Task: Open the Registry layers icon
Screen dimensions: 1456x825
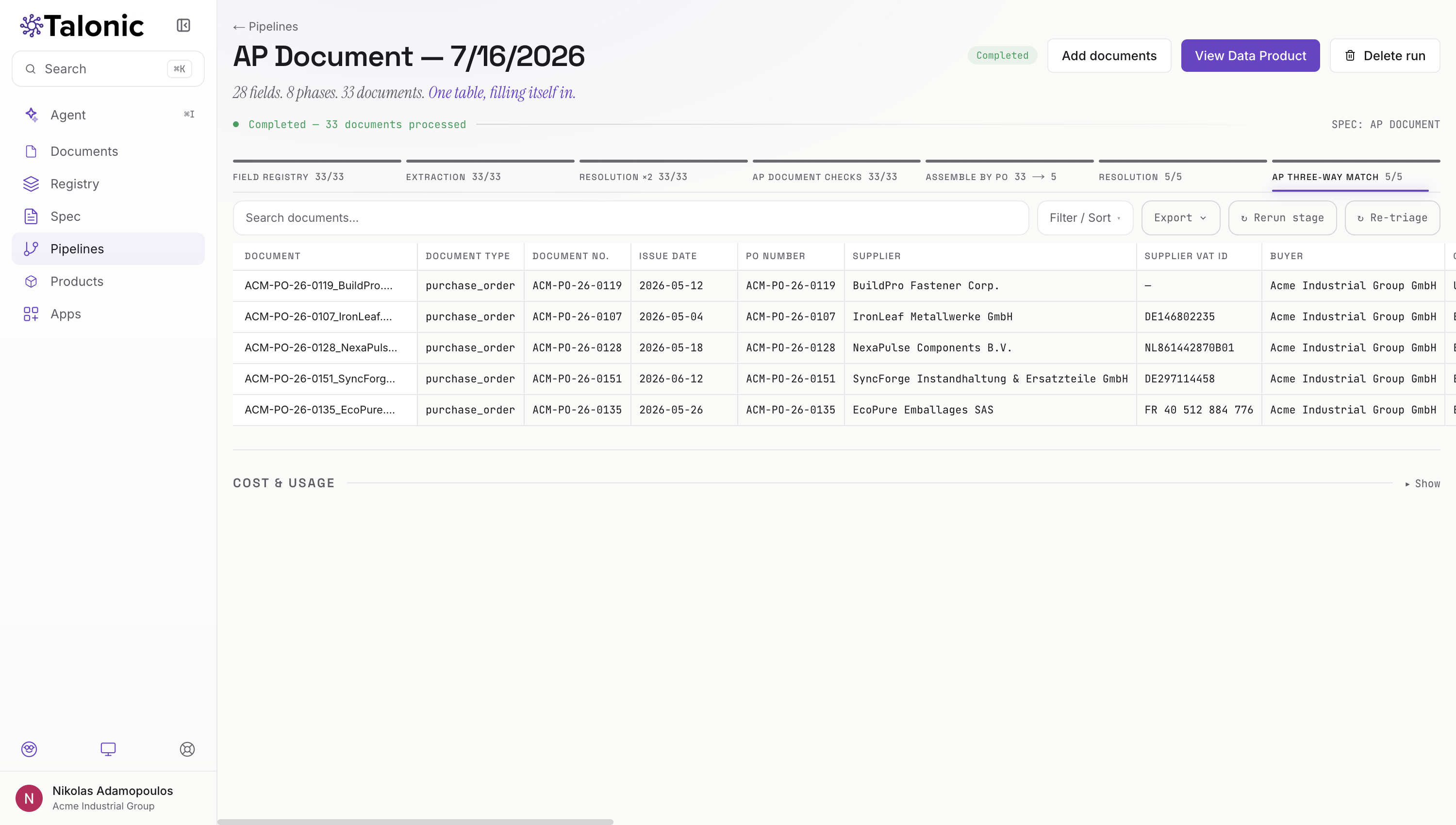Action: pyautogui.click(x=31, y=183)
